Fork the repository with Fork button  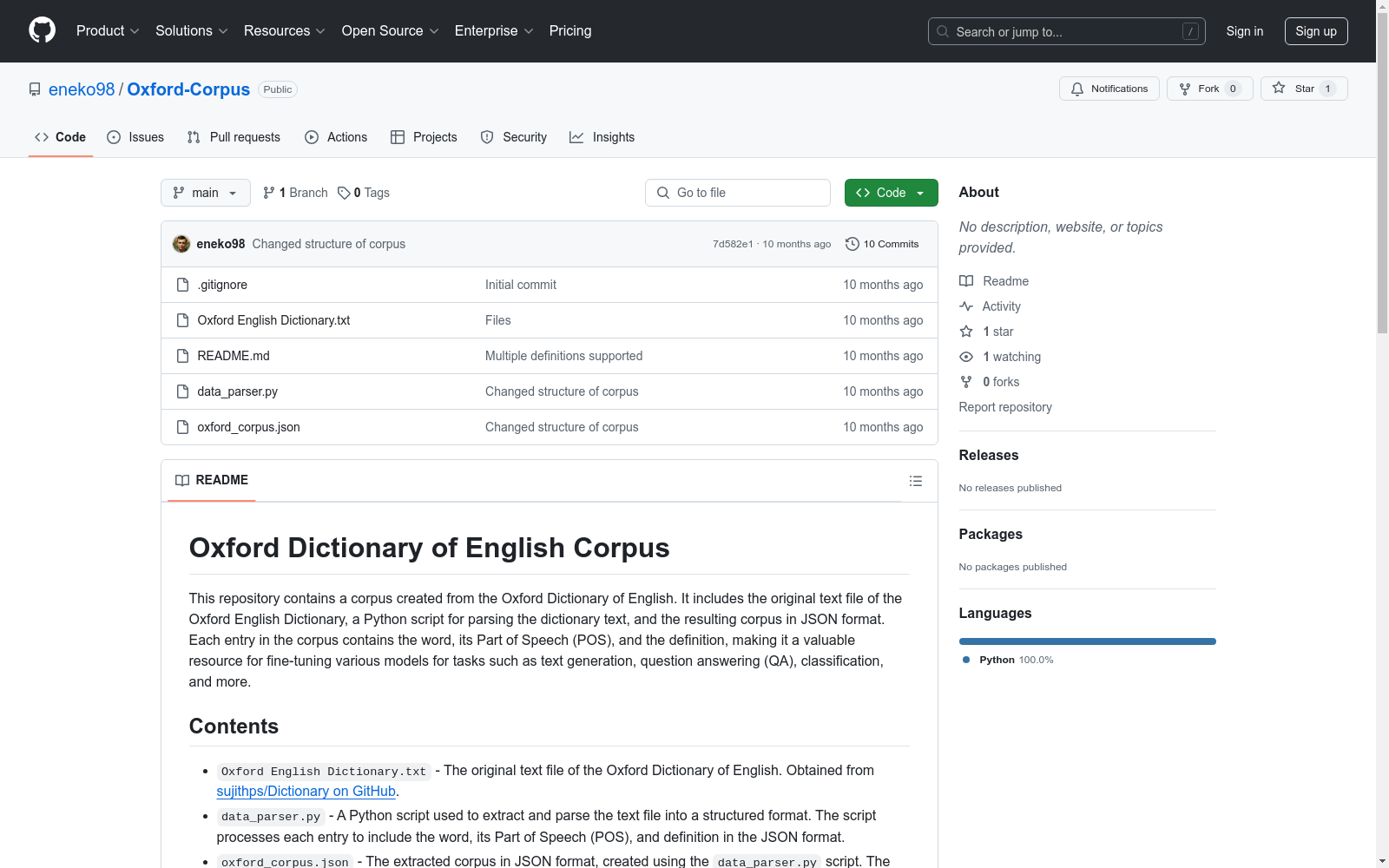(x=1209, y=89)
